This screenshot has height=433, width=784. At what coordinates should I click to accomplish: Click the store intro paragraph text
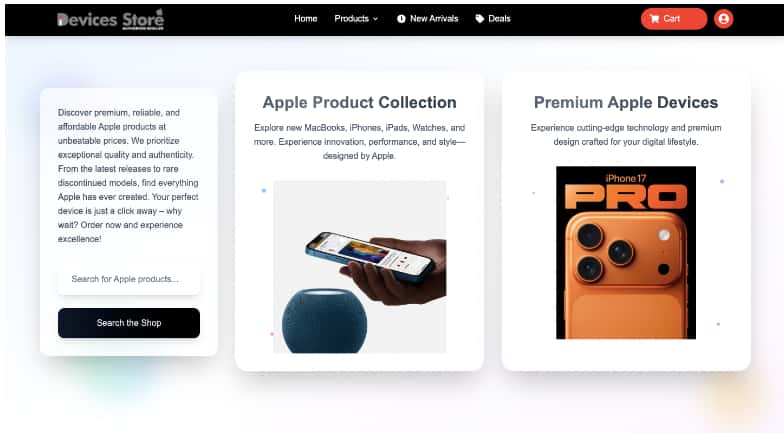(128, 176)
